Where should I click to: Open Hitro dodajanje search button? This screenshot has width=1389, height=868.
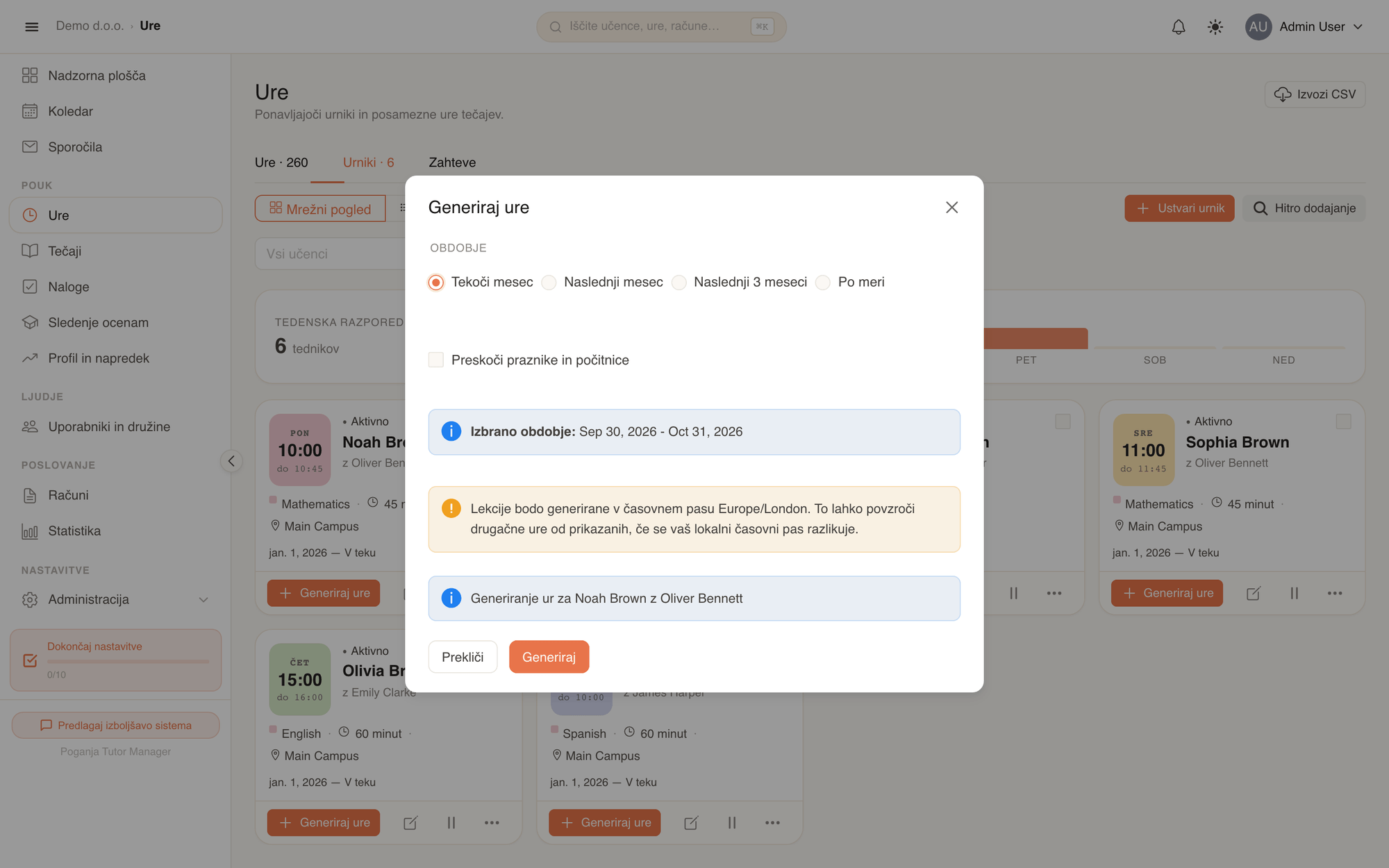pyautogui.click(x=1304, y=208)
